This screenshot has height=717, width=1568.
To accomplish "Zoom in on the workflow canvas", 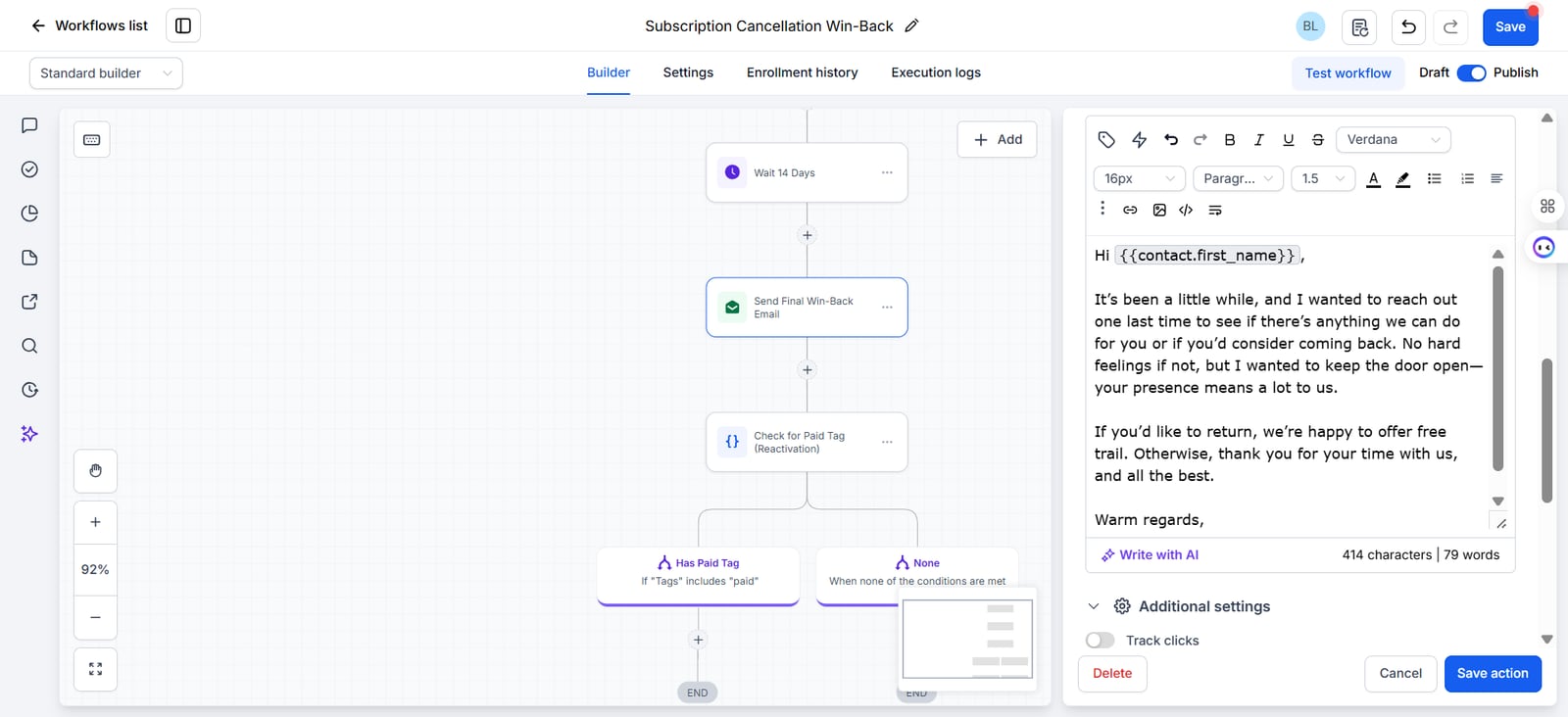I will [x=96, y=522].
